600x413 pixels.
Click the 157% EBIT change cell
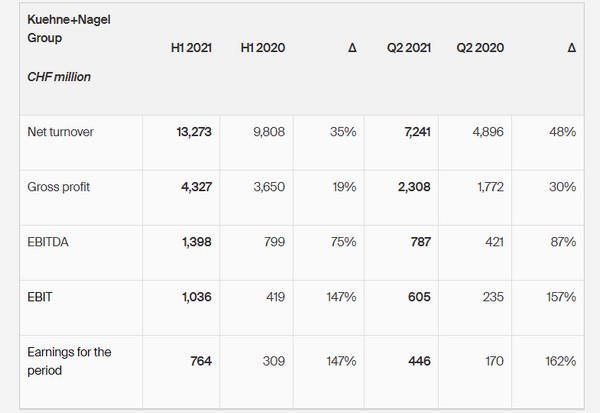[559, 297]
